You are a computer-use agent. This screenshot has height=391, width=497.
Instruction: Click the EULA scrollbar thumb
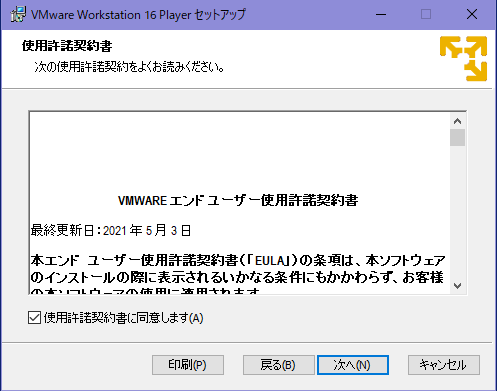point(457,137)
